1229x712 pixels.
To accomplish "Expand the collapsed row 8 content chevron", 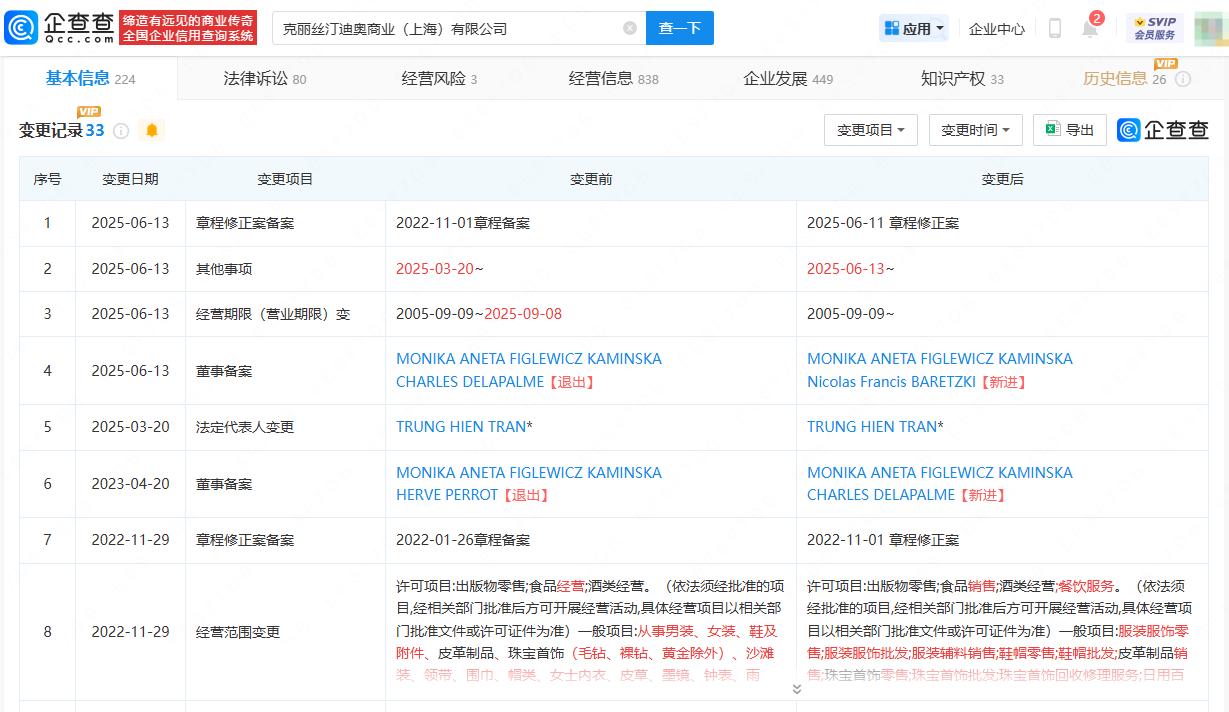I will 796,689.
